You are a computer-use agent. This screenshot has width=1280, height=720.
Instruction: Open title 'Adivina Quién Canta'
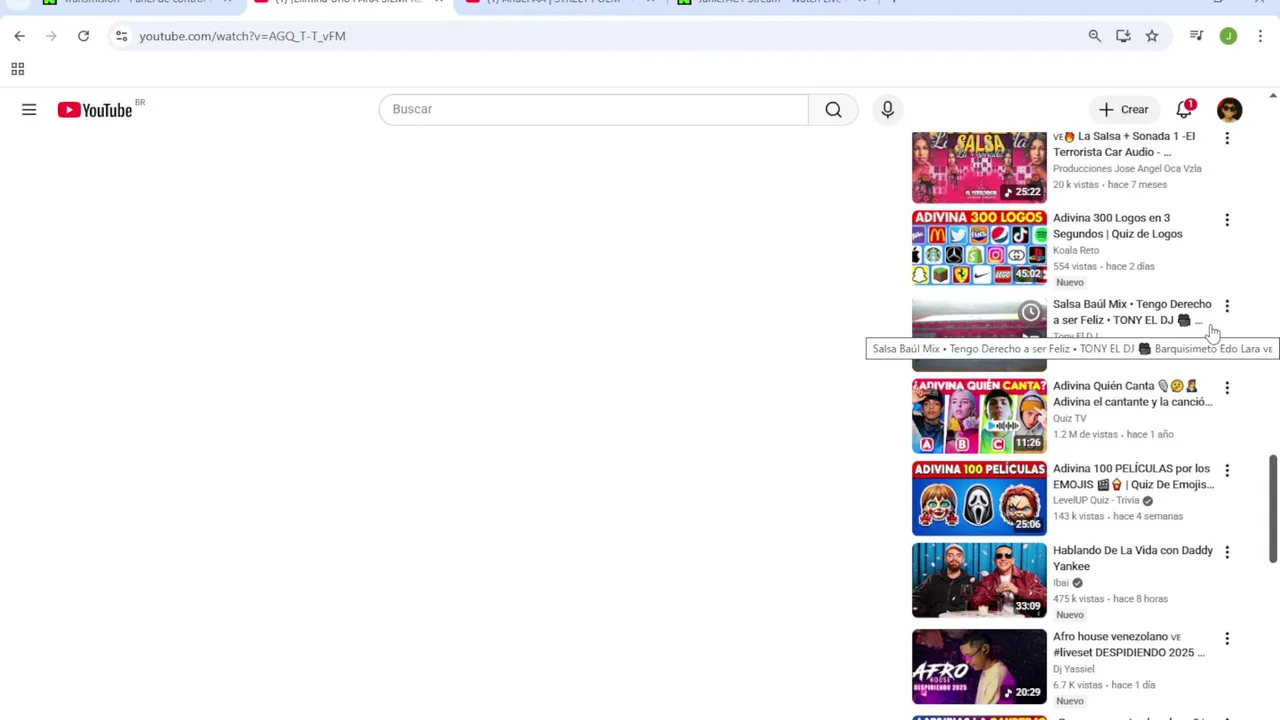point(1133,394)
